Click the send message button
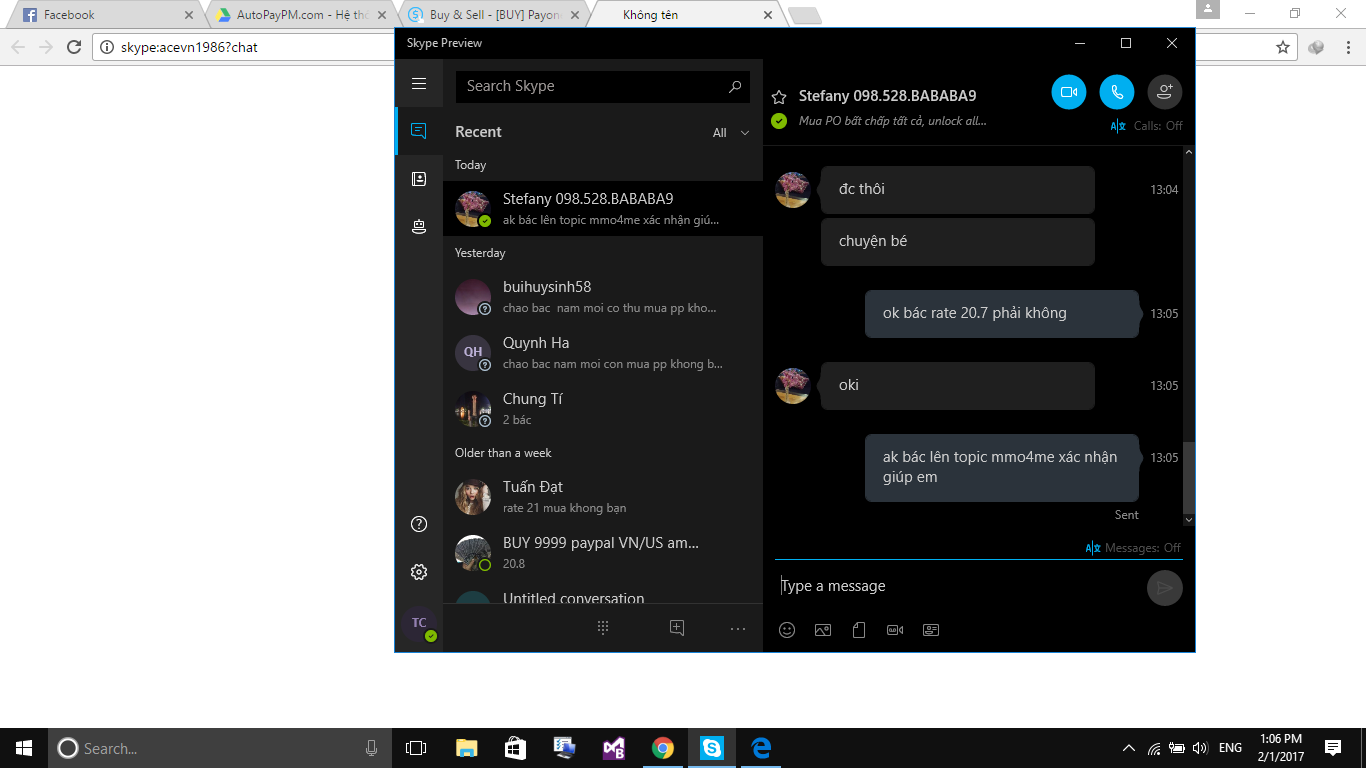The height and width of the screenshot is (768, 1366). tap(1165, 588)
